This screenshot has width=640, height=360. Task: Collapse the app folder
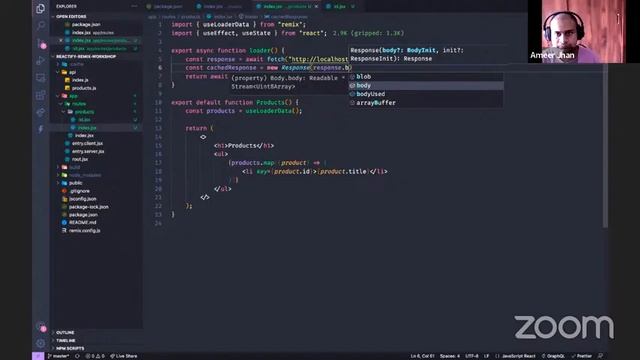73,96
